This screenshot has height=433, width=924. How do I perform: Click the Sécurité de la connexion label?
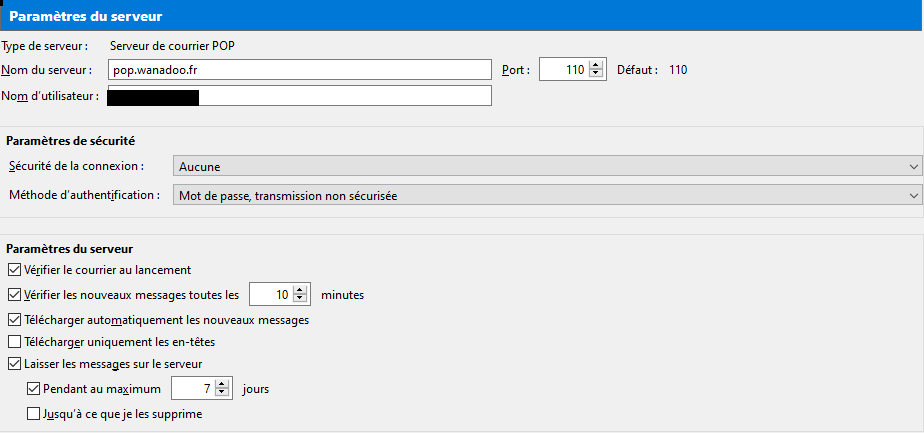point(77,166)
